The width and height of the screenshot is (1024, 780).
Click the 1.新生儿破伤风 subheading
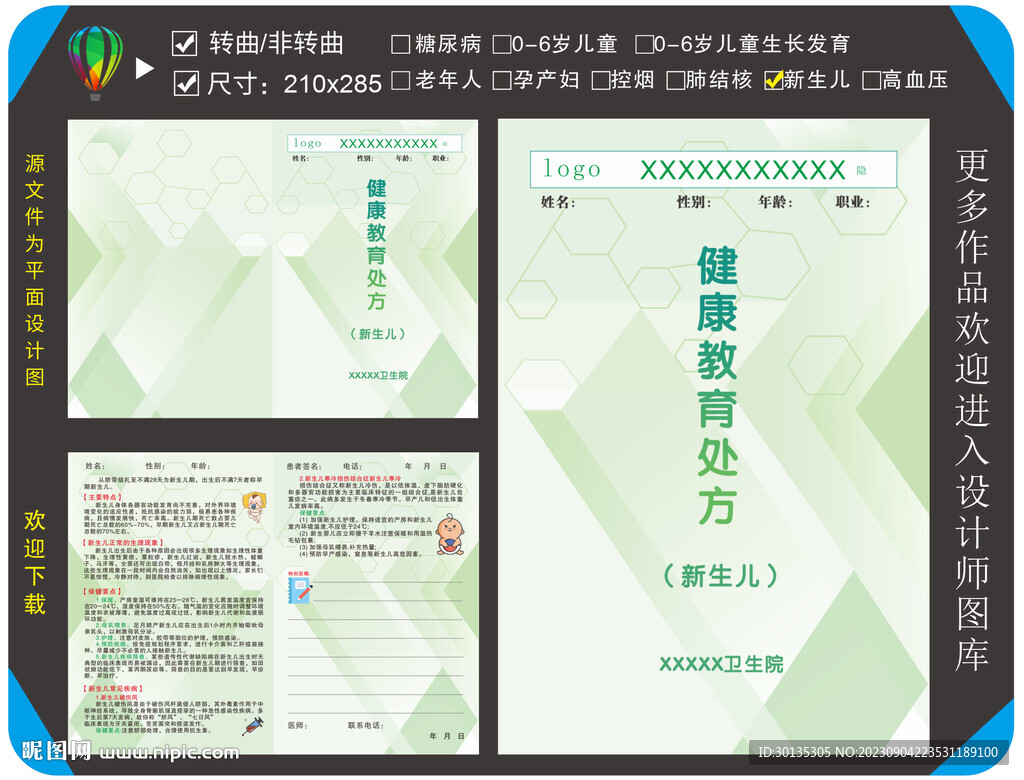point(116,698)
